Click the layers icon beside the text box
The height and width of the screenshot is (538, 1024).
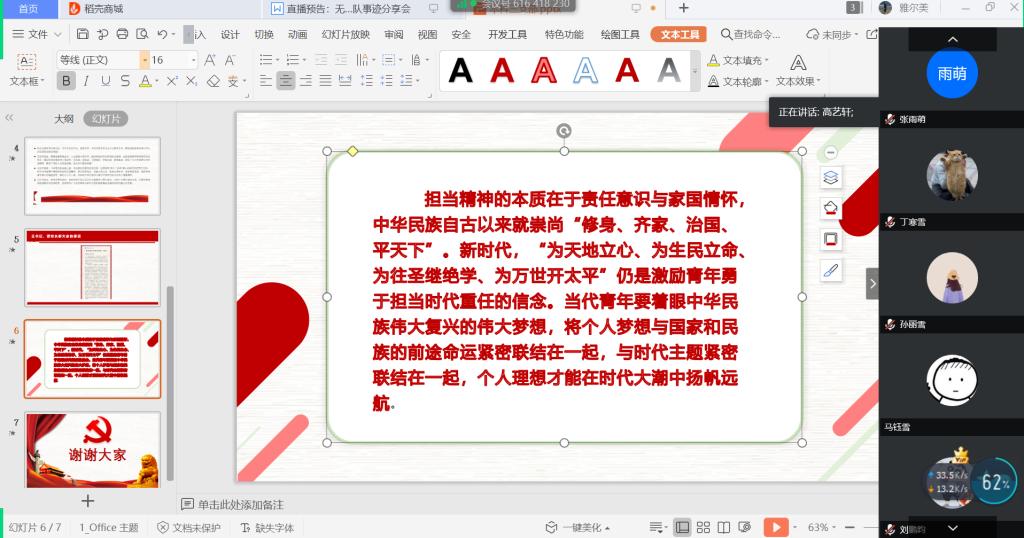click(x=831, y=178)
